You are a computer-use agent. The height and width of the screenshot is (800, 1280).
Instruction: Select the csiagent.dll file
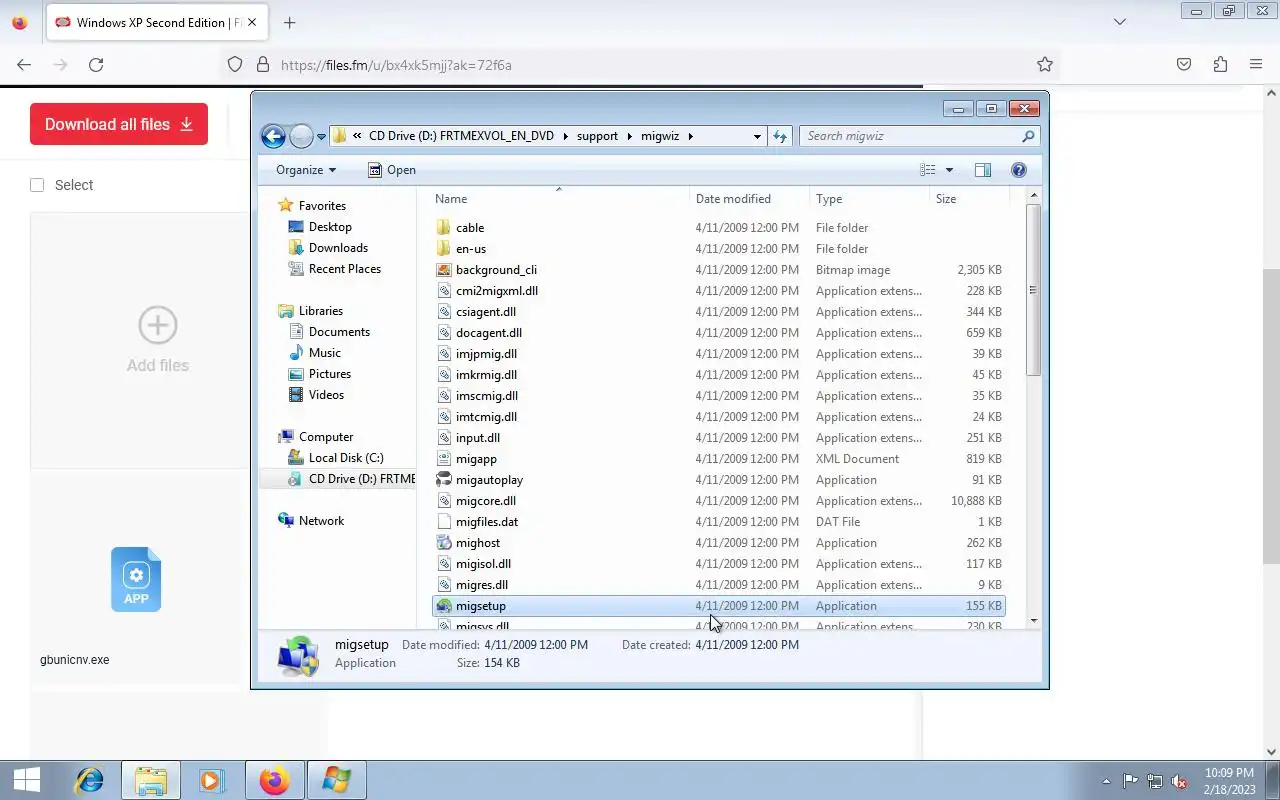coord(486,312)
